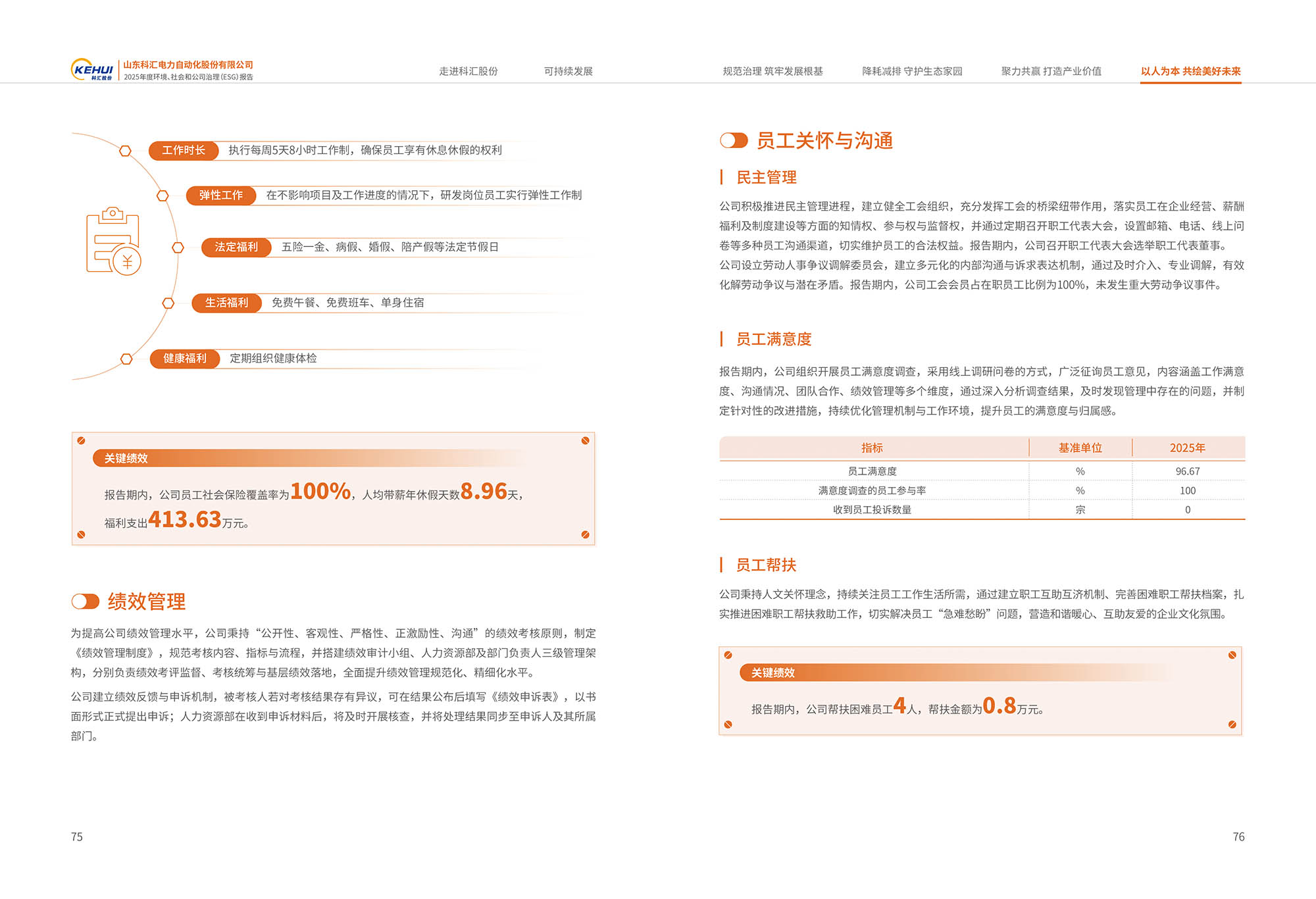Click hexagon marker beside 法定福利
The width and height of the screenshot is (1316, 899).
[x=178, y=247]
